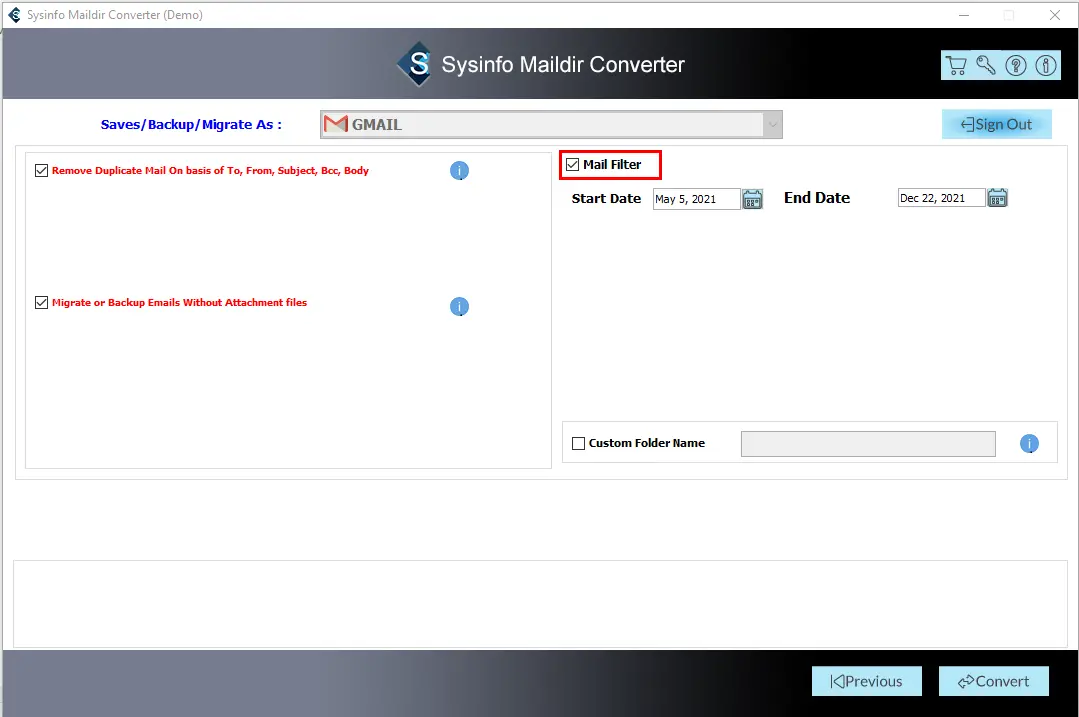
Task: Open the Start Date calendar picker
Action: point(752,199)
